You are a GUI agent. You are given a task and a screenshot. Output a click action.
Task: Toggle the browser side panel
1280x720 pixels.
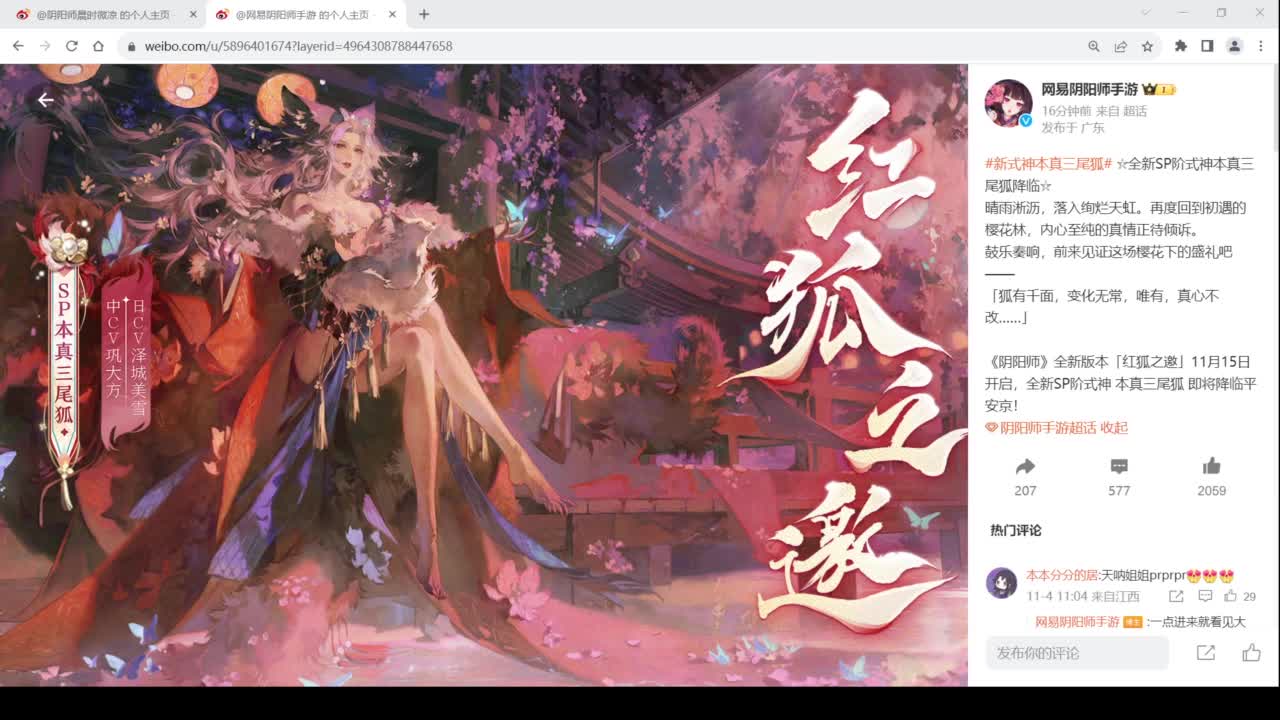tap(1207, 46)
